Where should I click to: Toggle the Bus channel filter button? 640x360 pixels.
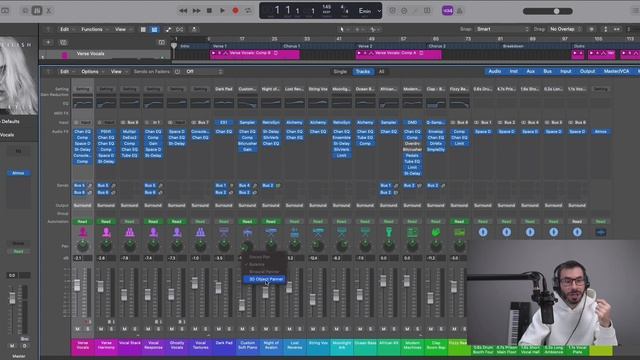point(547,71)
